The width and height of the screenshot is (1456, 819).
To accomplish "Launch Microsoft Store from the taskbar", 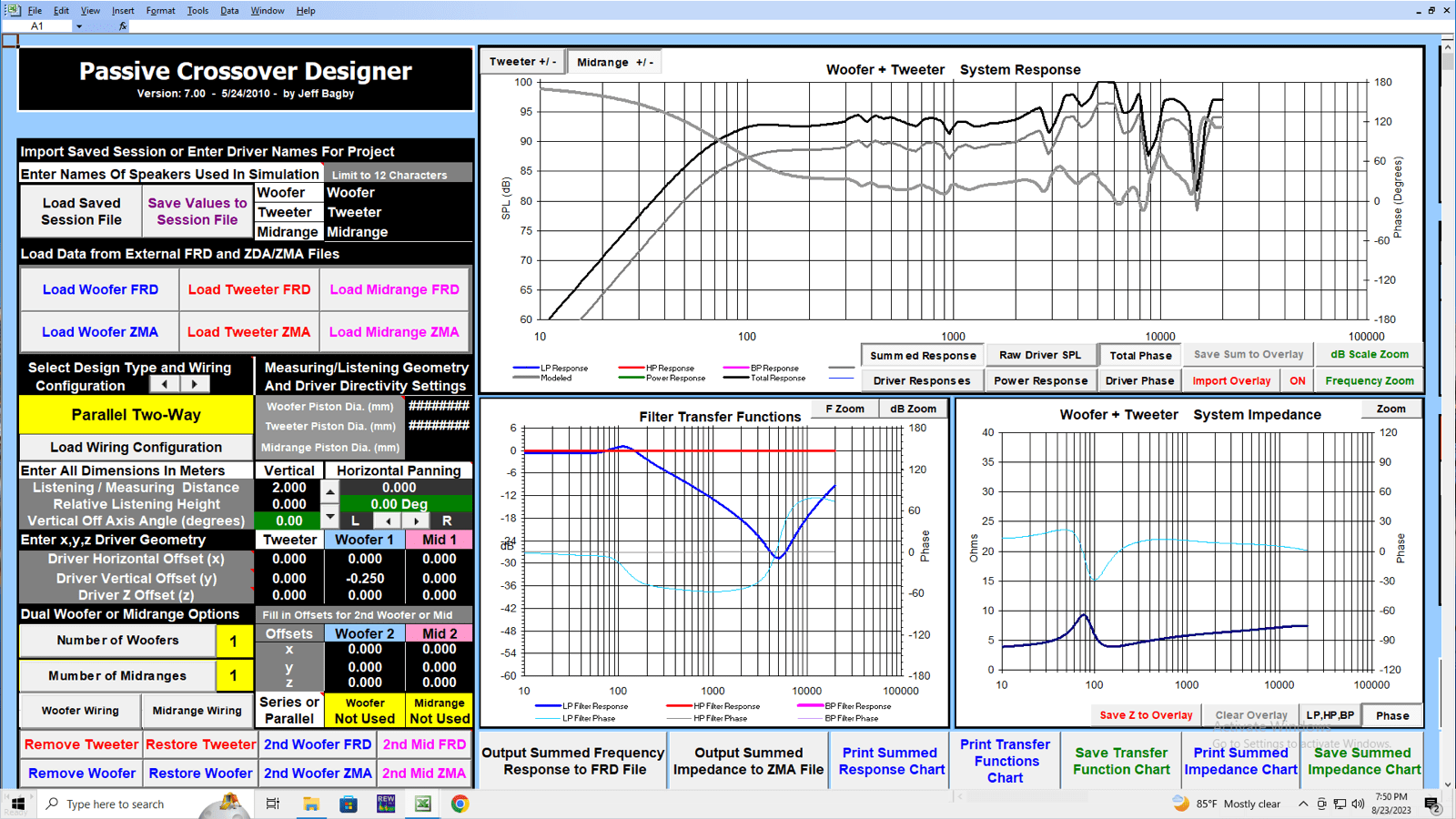I will [x=349, y=804].
